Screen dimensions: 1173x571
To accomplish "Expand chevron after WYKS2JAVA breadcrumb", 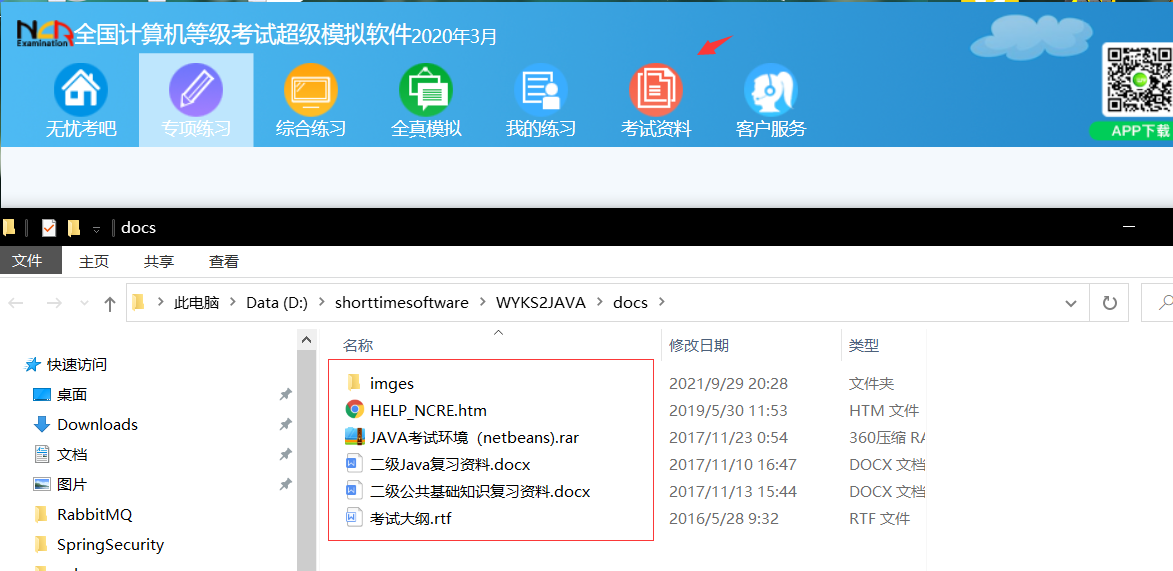I will point(600,303).
